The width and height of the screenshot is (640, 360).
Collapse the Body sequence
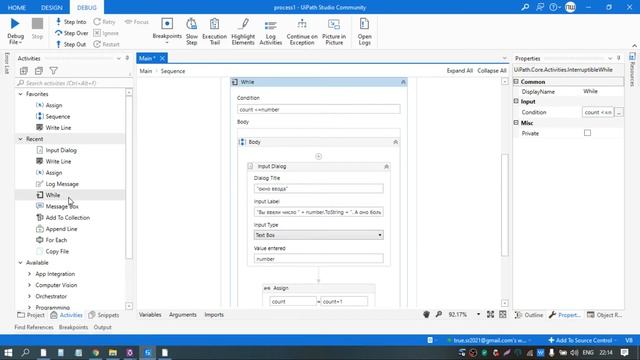coord(396,142)
